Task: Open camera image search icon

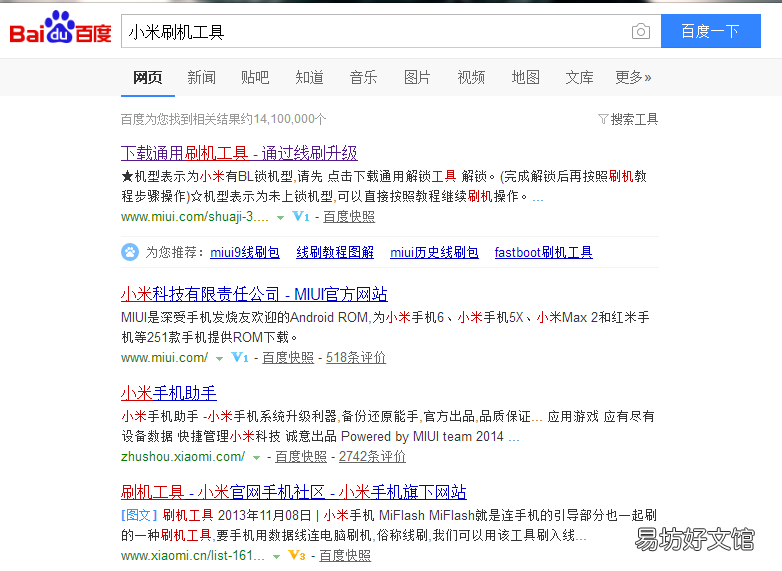Action: pos(640,31)
